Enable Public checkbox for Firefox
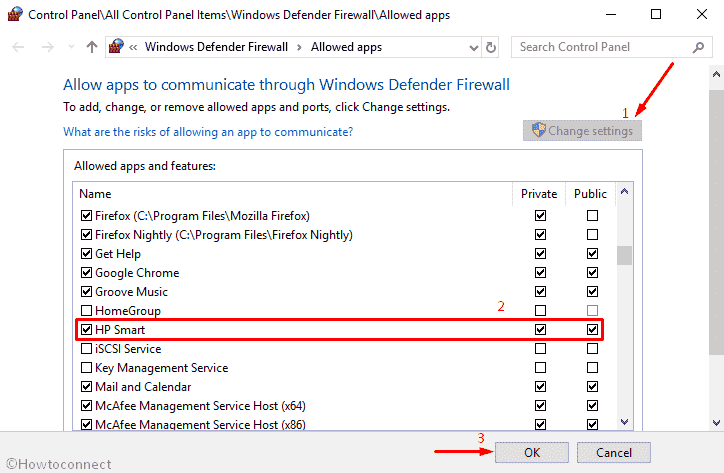The image size is (724, 473). pyautogui.click(x=592, y=216)
